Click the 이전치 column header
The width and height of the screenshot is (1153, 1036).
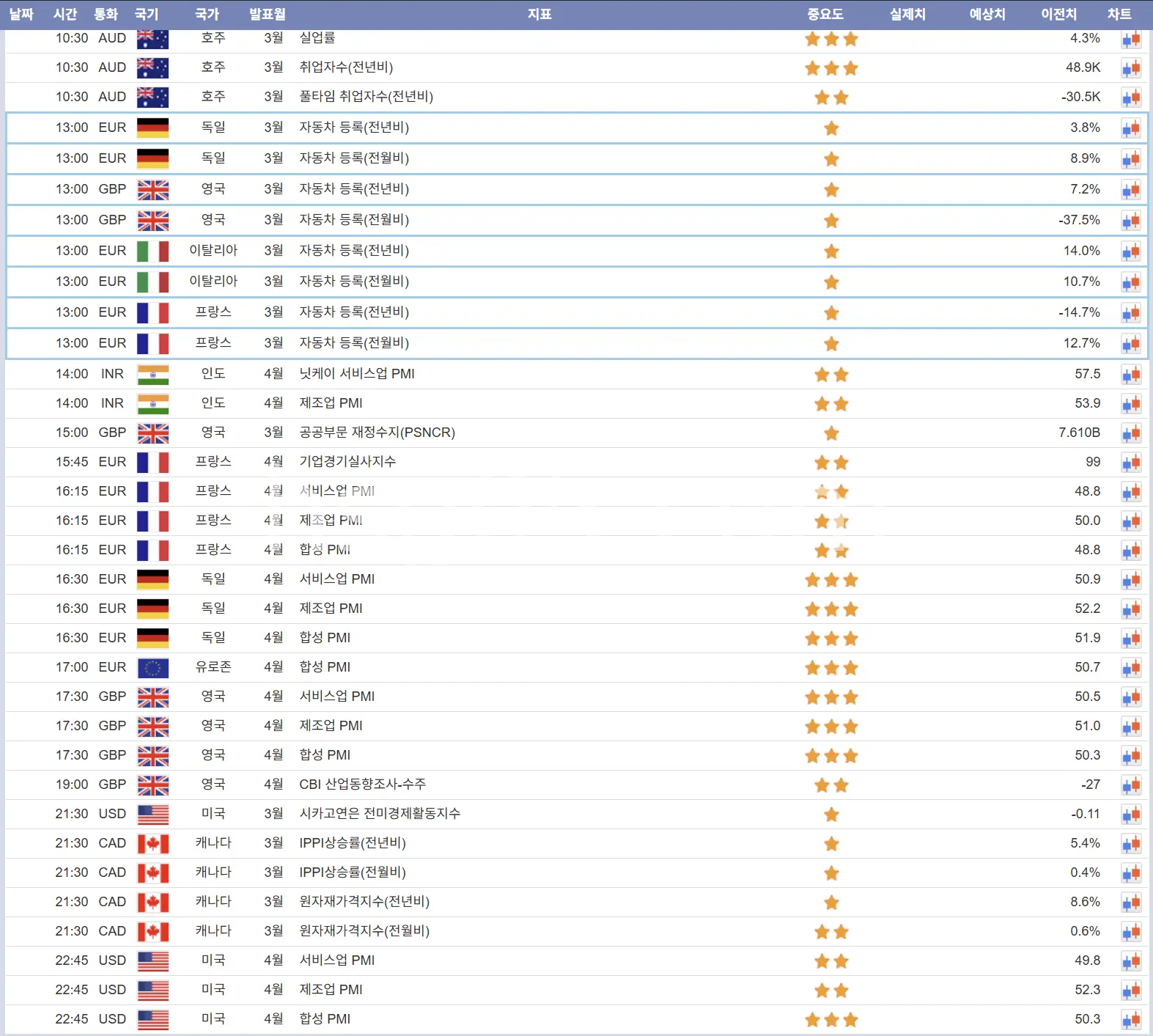click(x=1058, y=14)
